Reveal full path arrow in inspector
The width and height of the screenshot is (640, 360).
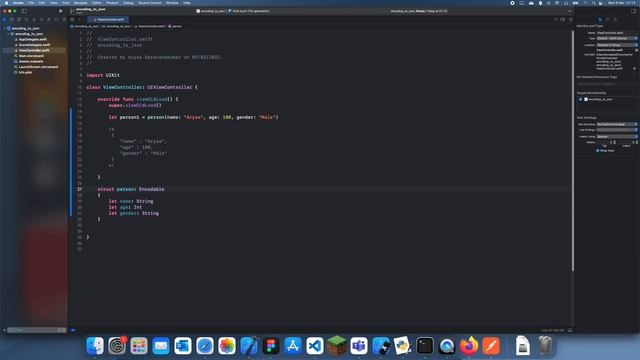pyautogui.click(x=634, y=69)
